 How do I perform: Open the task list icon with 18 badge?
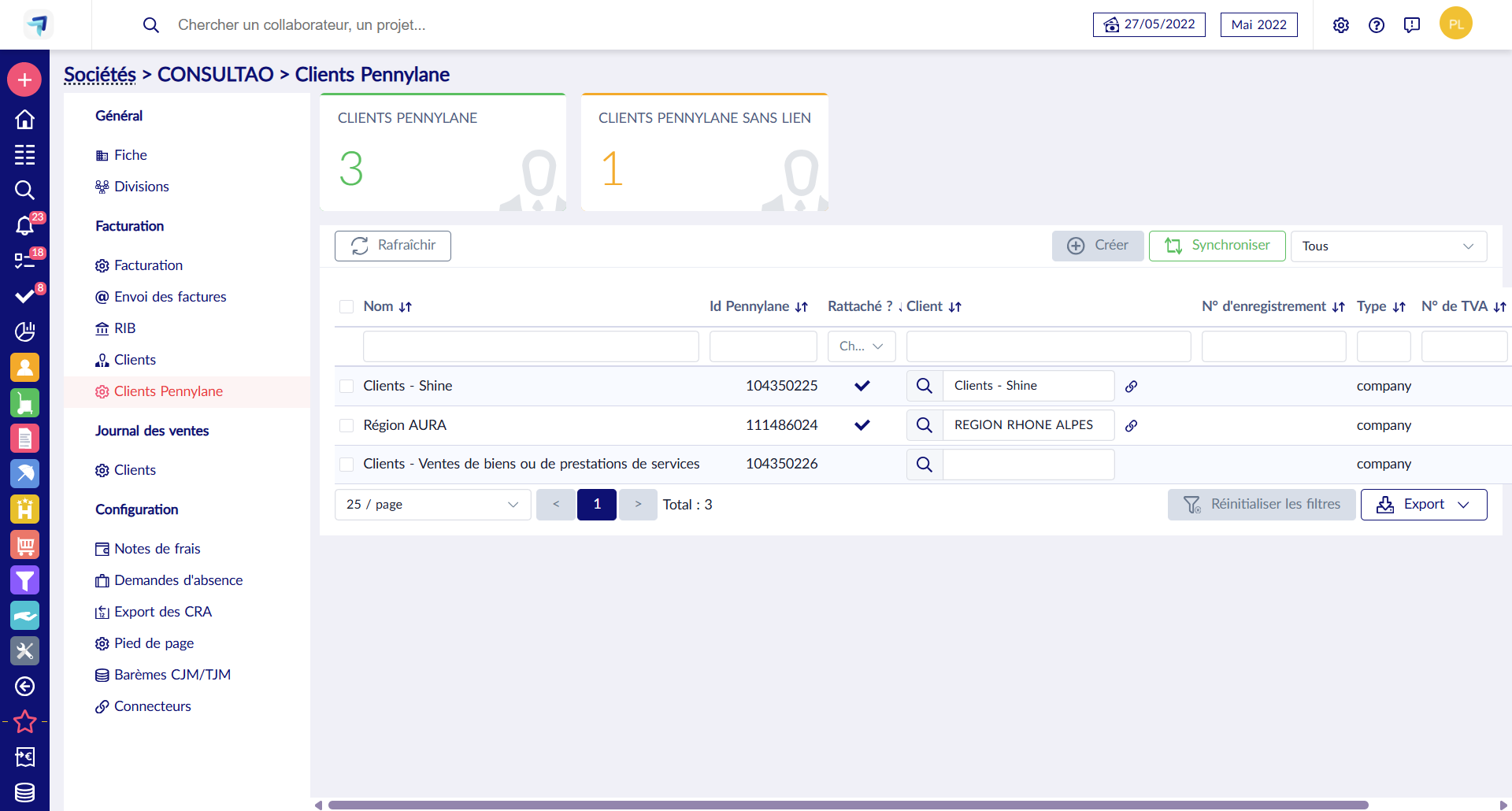point(24,261)
